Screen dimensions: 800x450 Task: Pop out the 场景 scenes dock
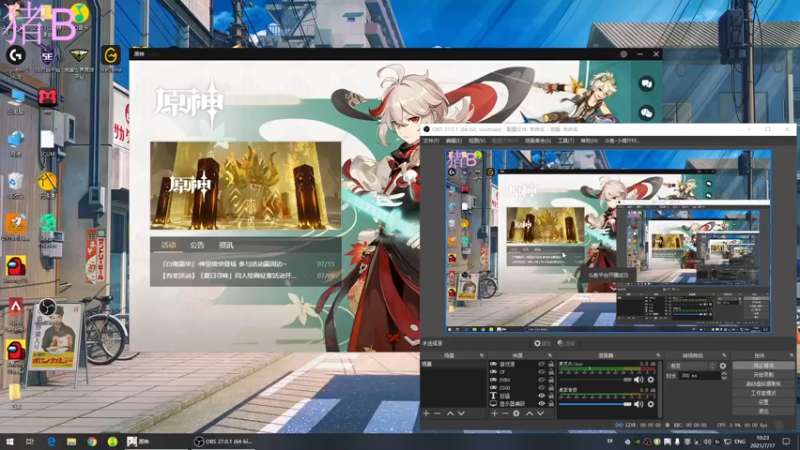click(x=481, y=355)
